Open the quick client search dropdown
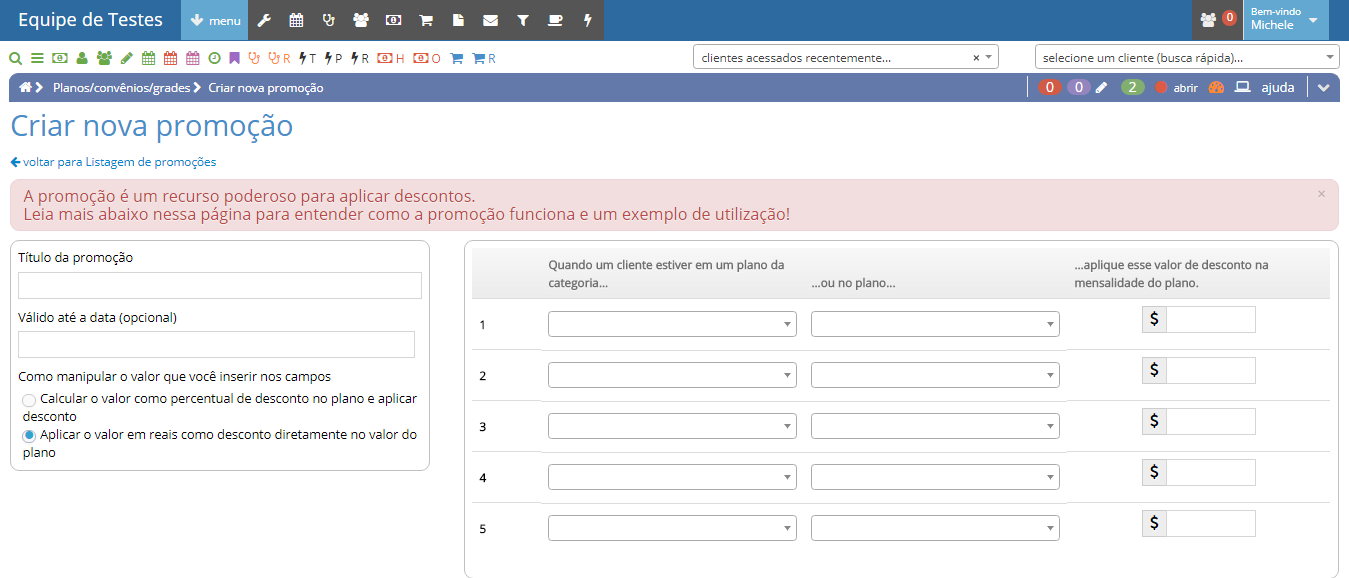The height and width of the screenshot is (578, 1349). 1186,58
